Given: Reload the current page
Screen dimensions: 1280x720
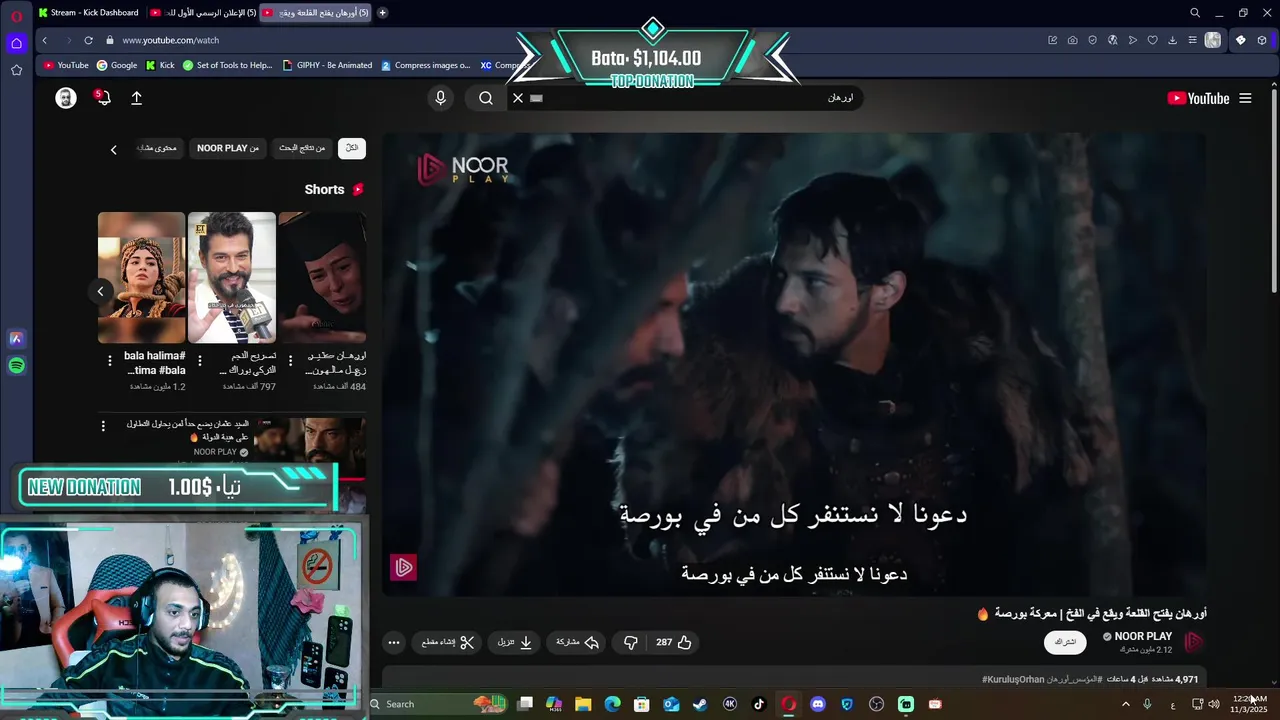Looking at the screenshot, I should tap(88, 40).
